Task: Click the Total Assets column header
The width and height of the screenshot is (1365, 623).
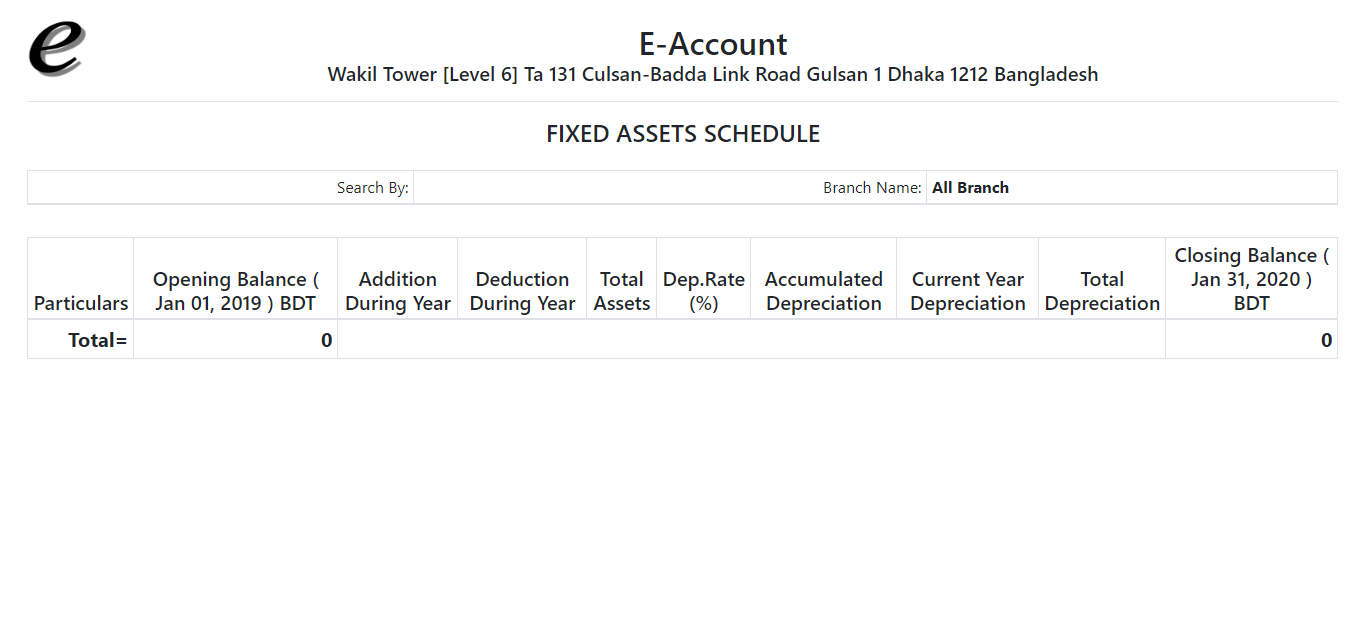Action: [622, 291]
